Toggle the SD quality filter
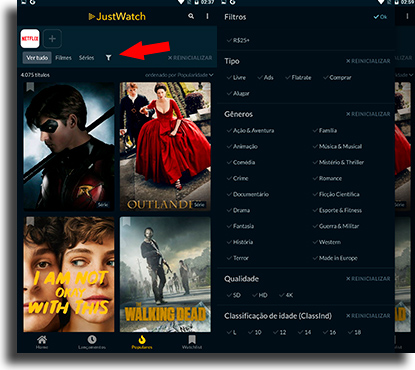Viewport: 415px width, 370px height. [234, 295]
